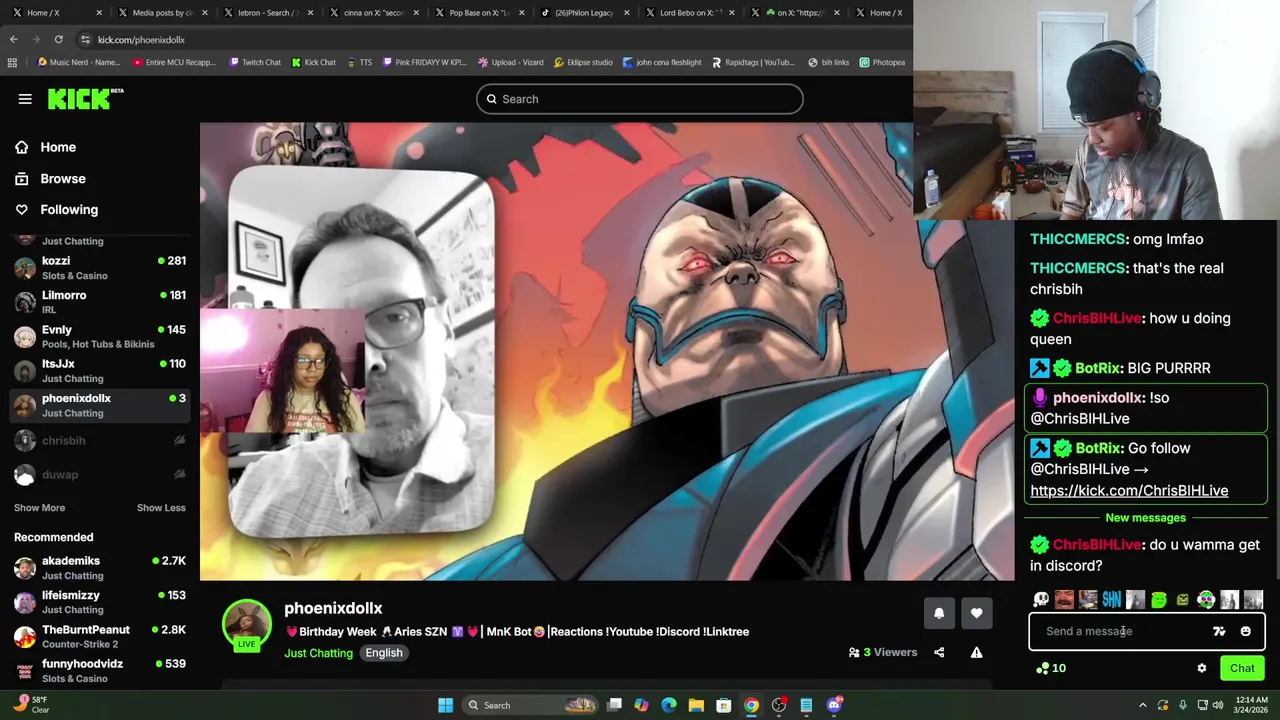Click the phoenixdollx channel name heading

(333, 608)
